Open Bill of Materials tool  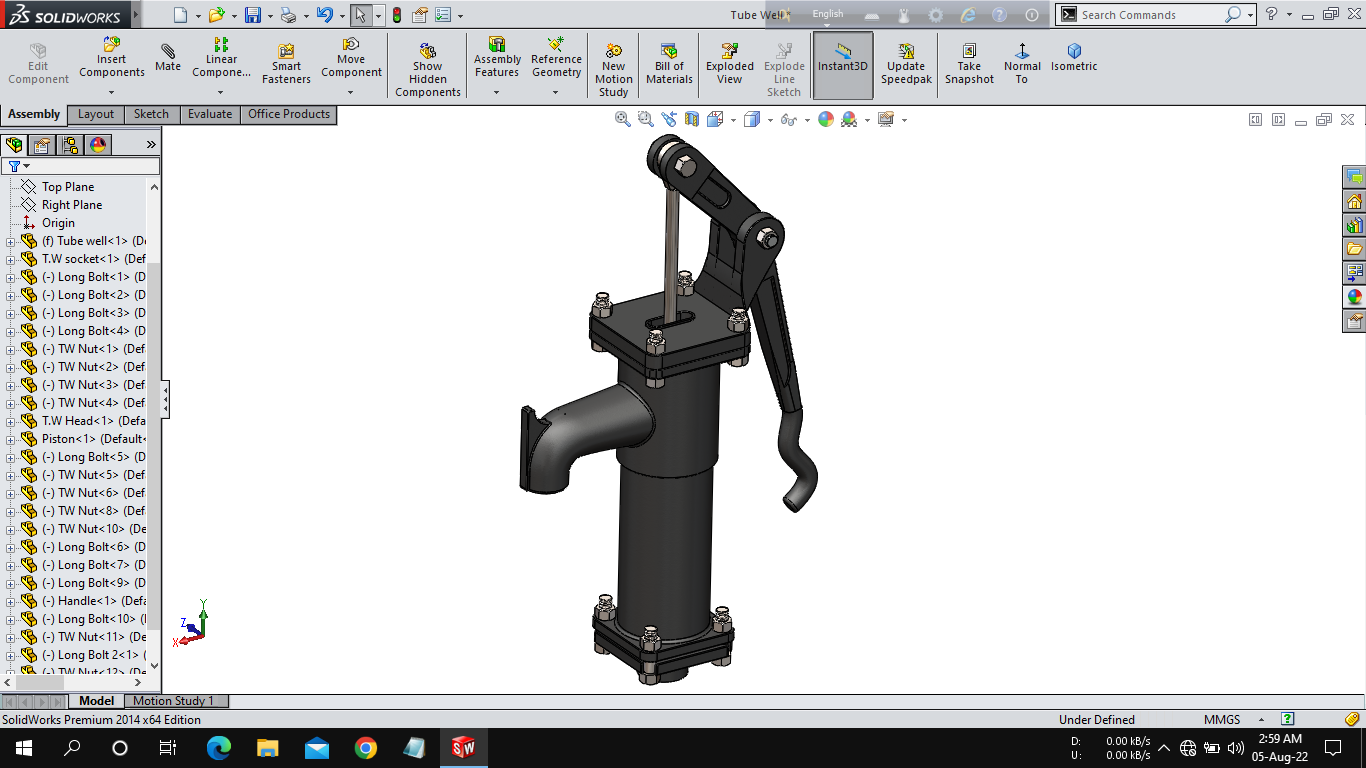[669, 65]
